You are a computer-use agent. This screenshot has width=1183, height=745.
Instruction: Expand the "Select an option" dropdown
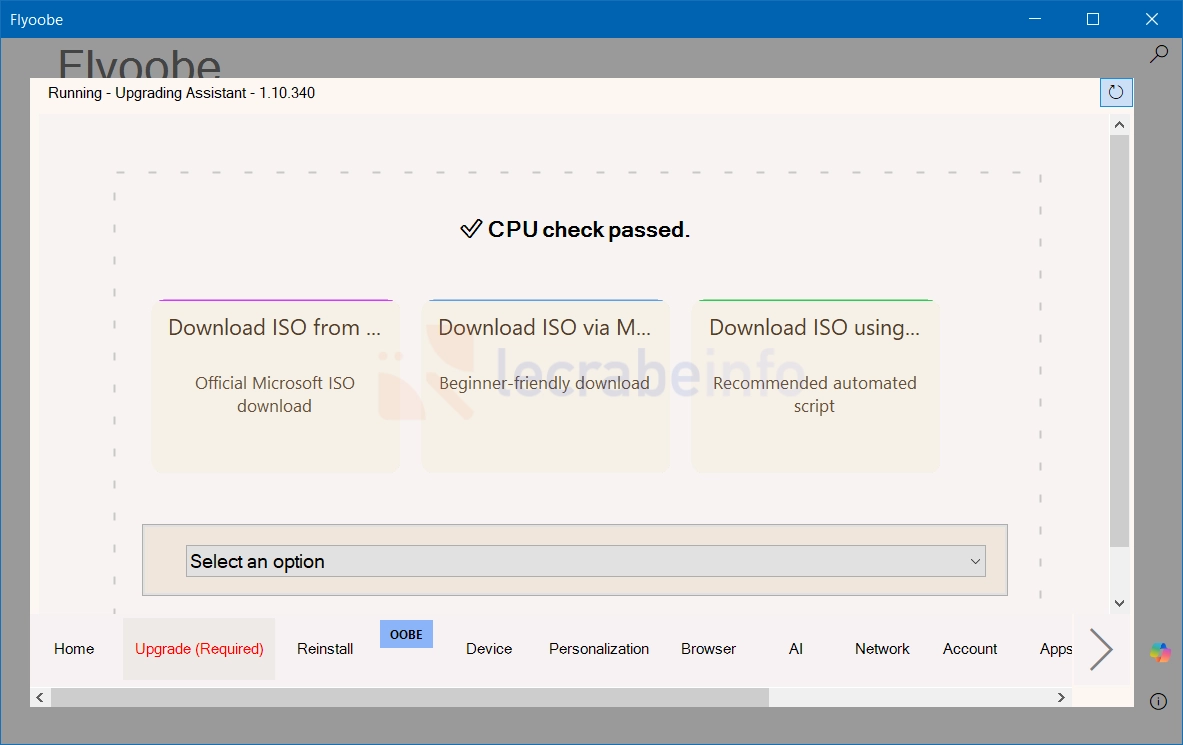[x=585, y=562]
